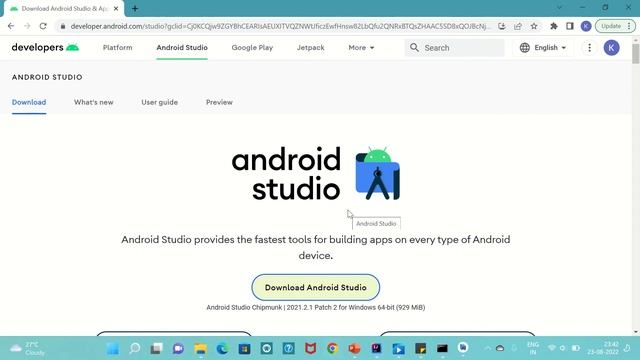Open the clock and date in taskbar
640x360 pixels.
603,348
